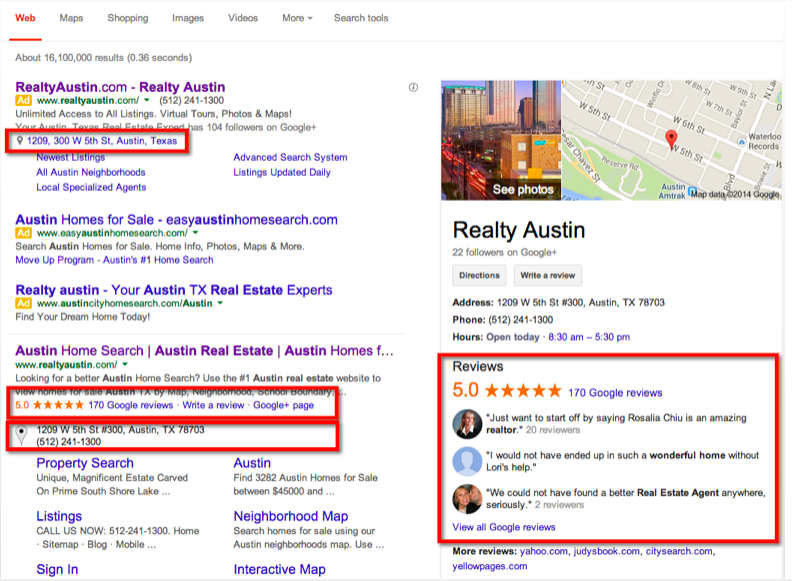Click the five-star rating in the Reviews panel

click(523, 391)
